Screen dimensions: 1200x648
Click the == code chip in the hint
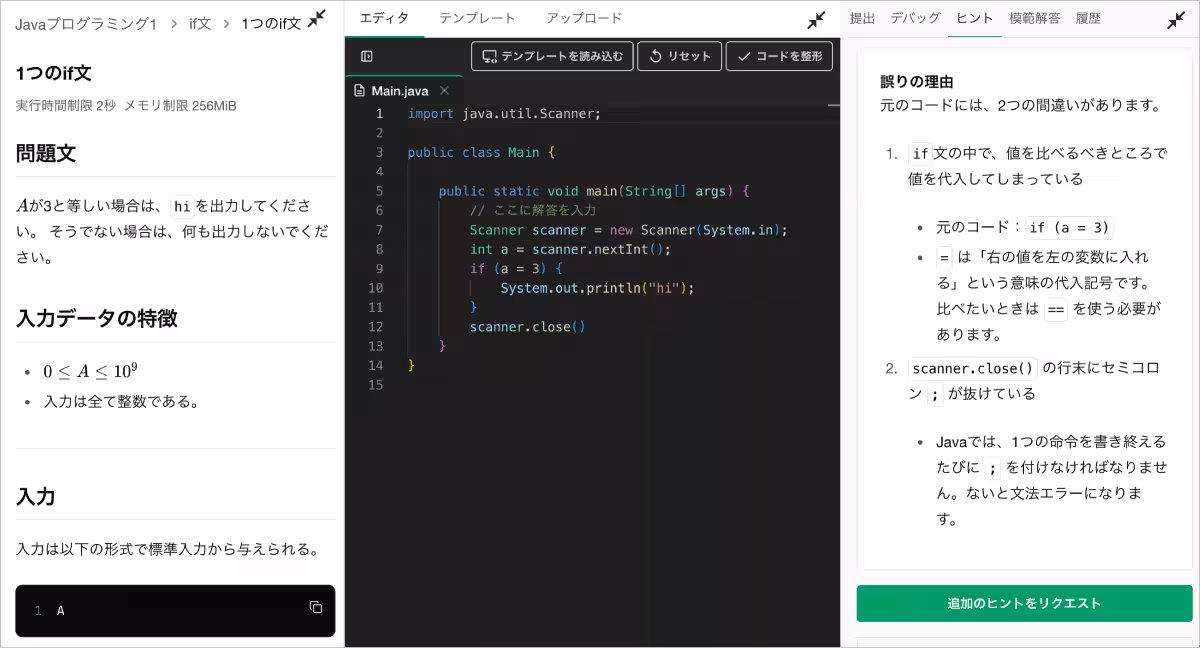[x=1055, y=309]
